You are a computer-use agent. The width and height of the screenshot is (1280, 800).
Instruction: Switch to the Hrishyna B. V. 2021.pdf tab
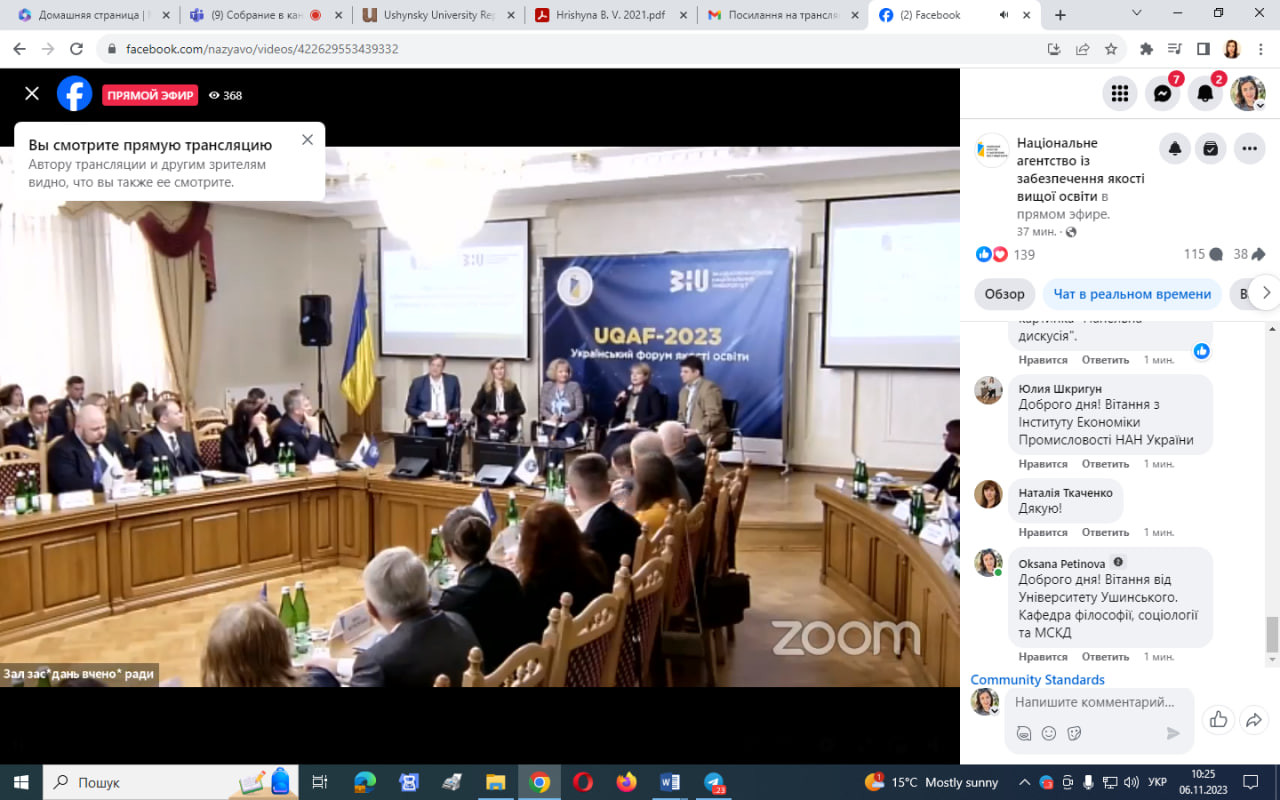click(610, 15)
